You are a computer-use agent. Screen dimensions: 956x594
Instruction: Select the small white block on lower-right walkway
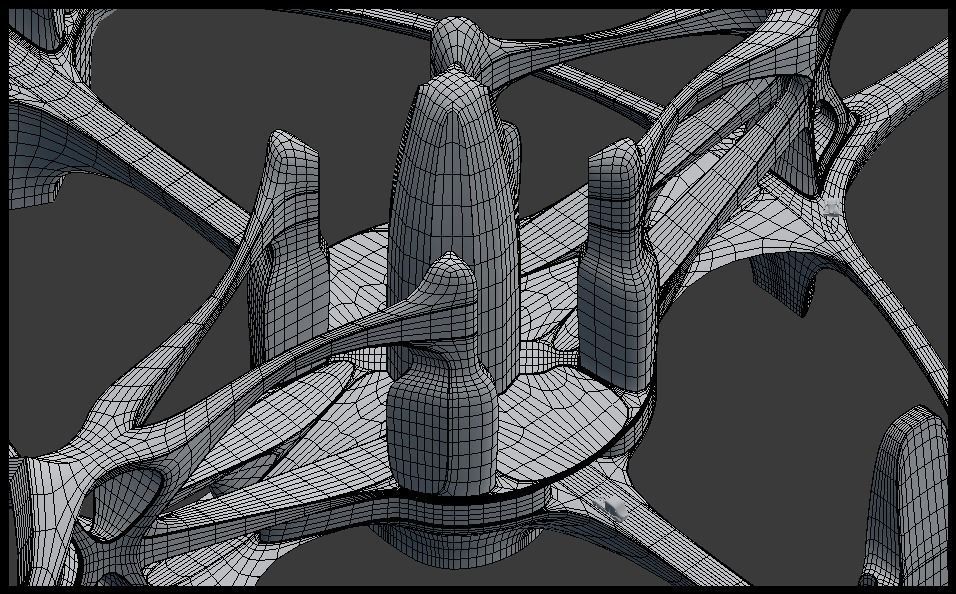pos(610,506)
